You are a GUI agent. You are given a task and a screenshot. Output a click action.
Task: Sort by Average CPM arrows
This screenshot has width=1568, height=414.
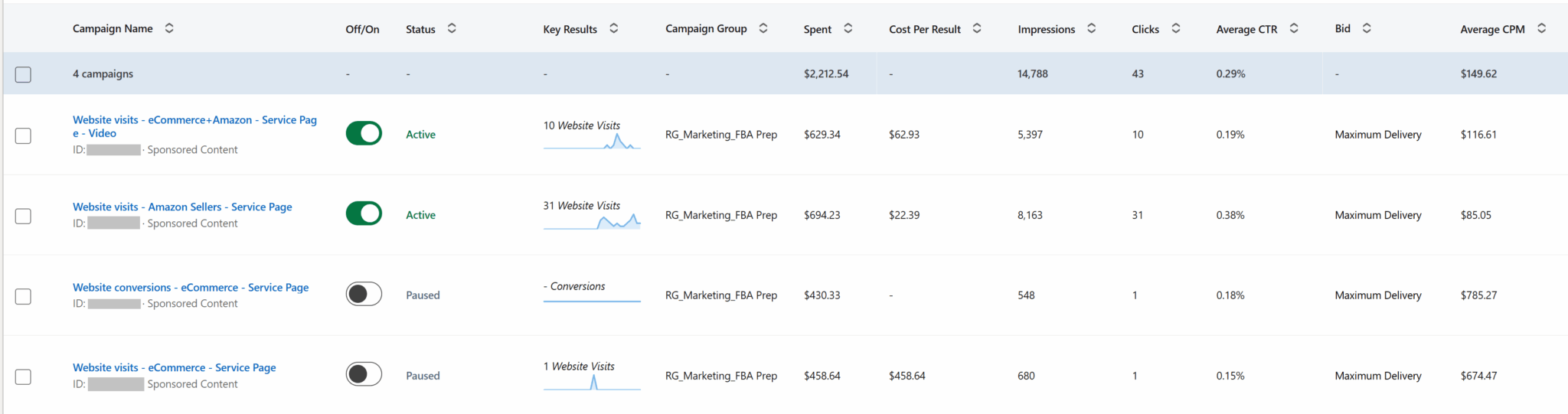click(x=1542, y=28)
